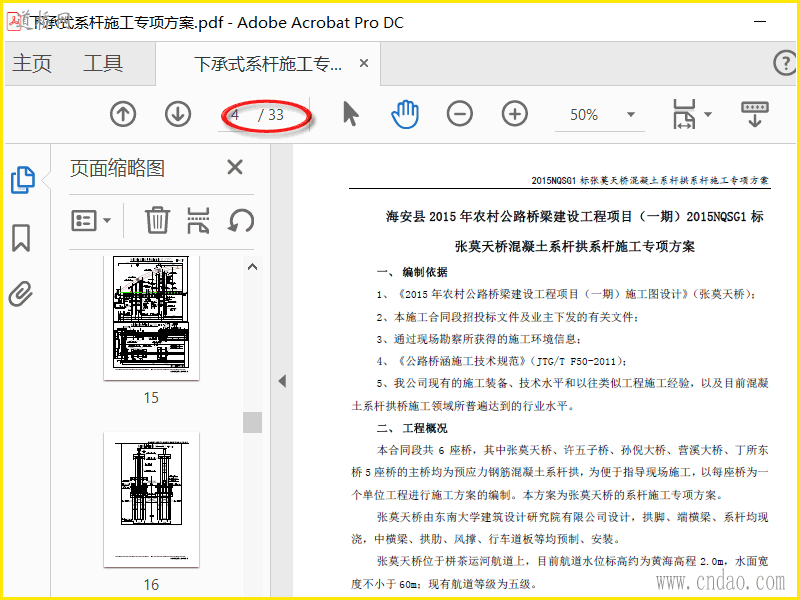Image resolution: width=800 pixels, height=600 pixels.
Task: Select page 16 thumbnail
Action: [x=152, y=499]
